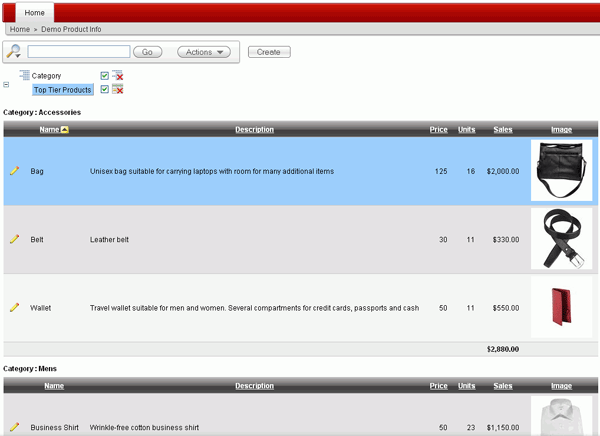Viewport: 600px width, 436px height.
Task: Edit the Wallet row pencil icon
Action: click(15, 307)
